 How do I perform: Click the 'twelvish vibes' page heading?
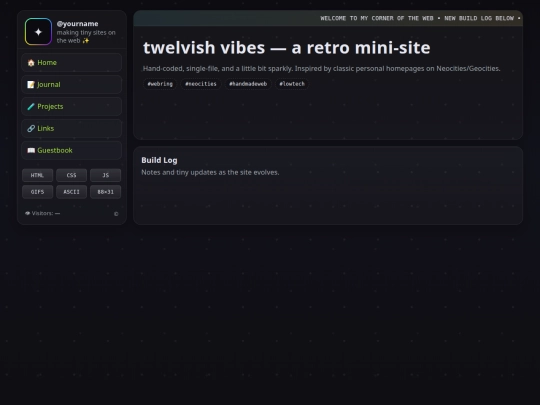click(x=287, y=48)
